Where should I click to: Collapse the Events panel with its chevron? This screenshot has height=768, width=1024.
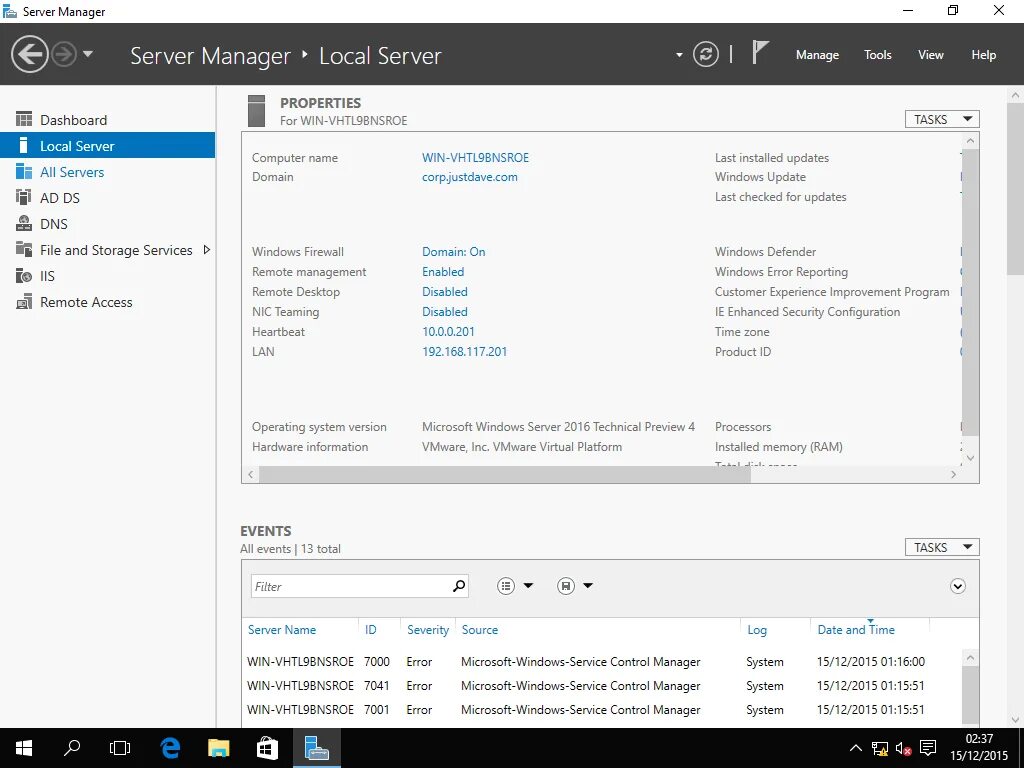pyautogui.click(x=957, y=586)
